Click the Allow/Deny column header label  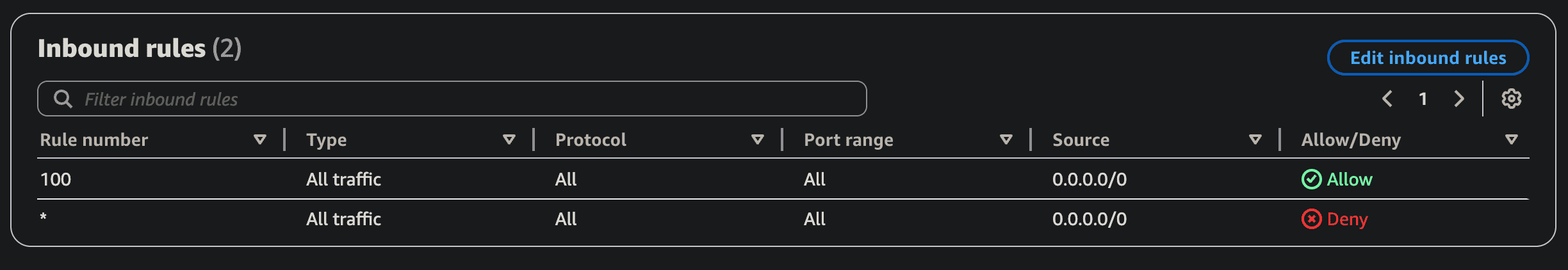coord(1351,139)
